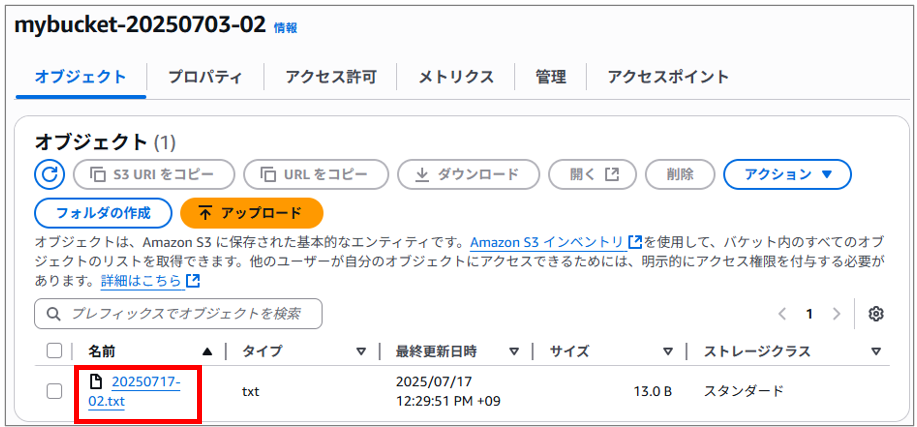
Task: Click the 情報 link next to bucket name
Action: pyautogui.click(x=285, y=28)
